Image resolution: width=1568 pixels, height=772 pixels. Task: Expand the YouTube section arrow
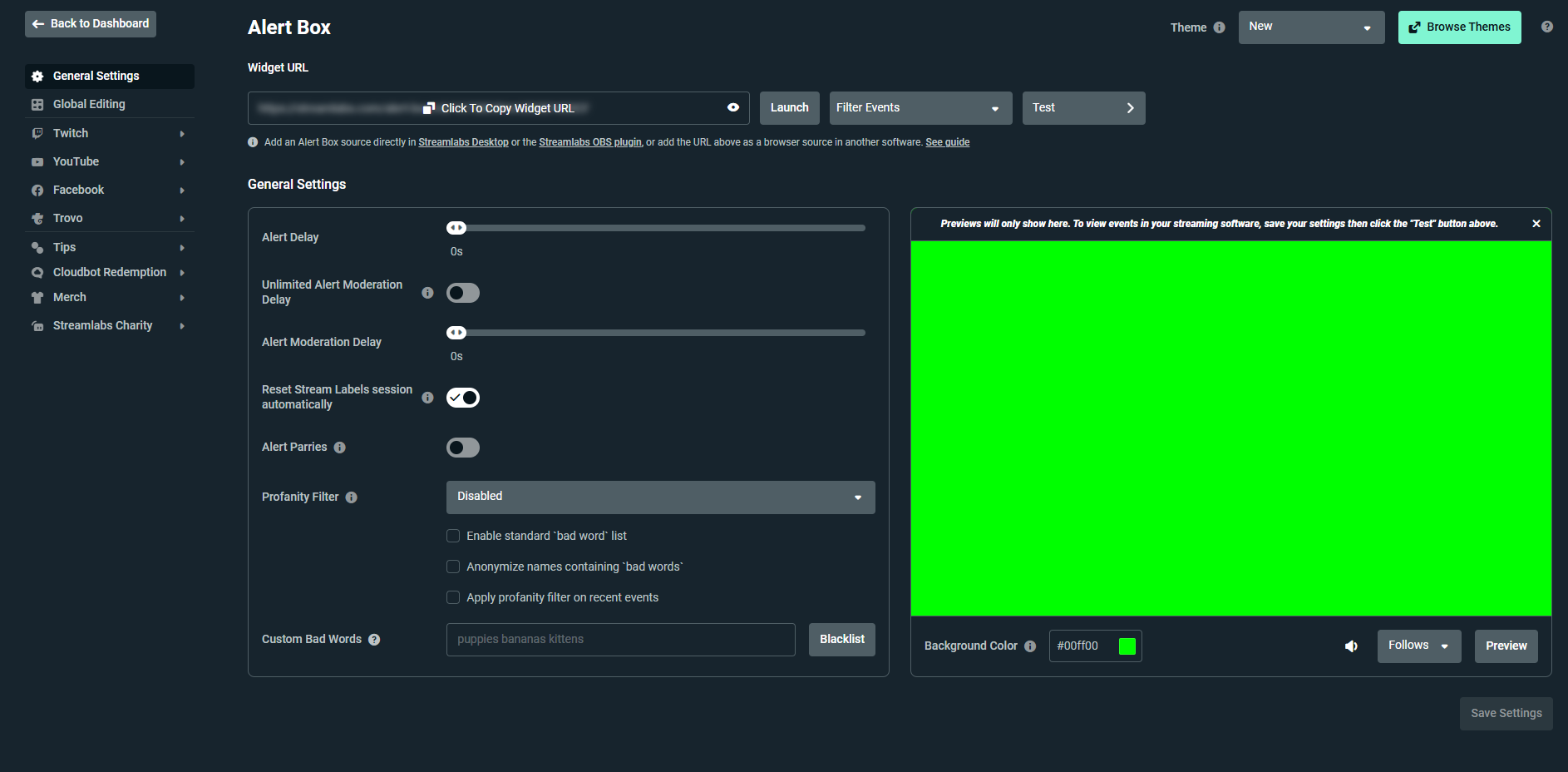(181, 162)
